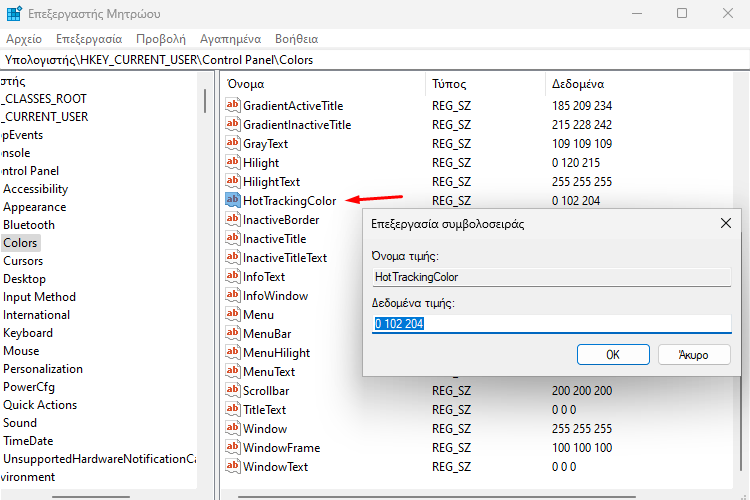Close the Επεξεργασία συμβολοσειράς dialog
This screenshot has height=500, width=750.
[726, 223]
